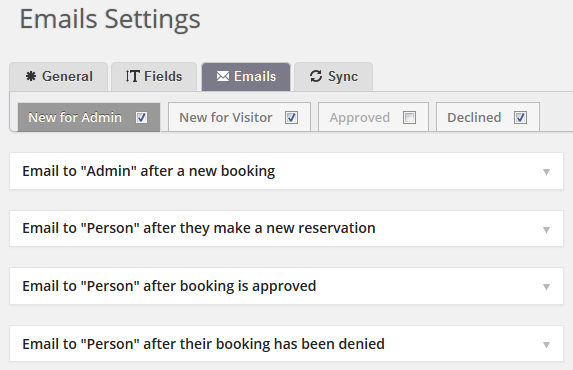Select the New for Visitor sub-tab
Screen dimensions: 573x370
coord(226,118)
